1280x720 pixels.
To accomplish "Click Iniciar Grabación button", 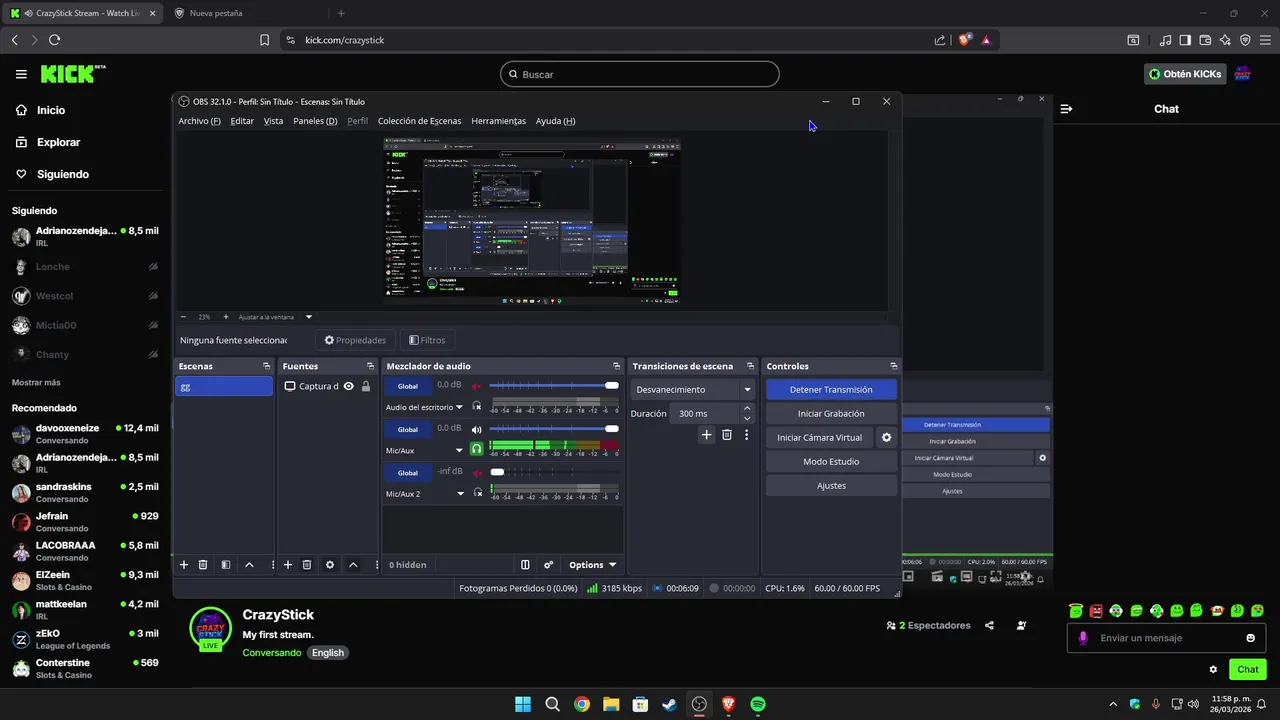I will pyautogui.click(x=831, y=414).
